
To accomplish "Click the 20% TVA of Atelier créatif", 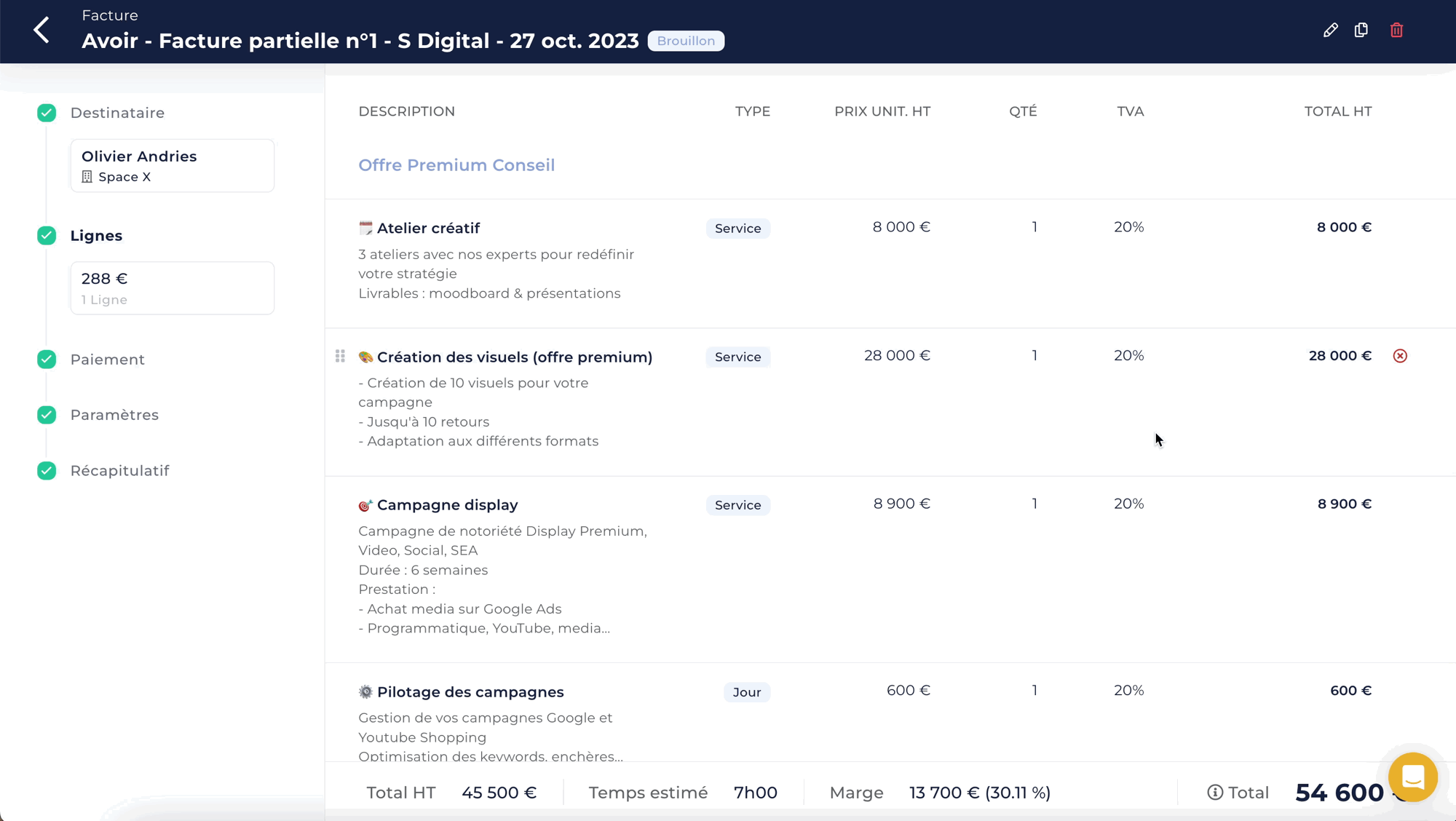I will tap(1129, 227).
